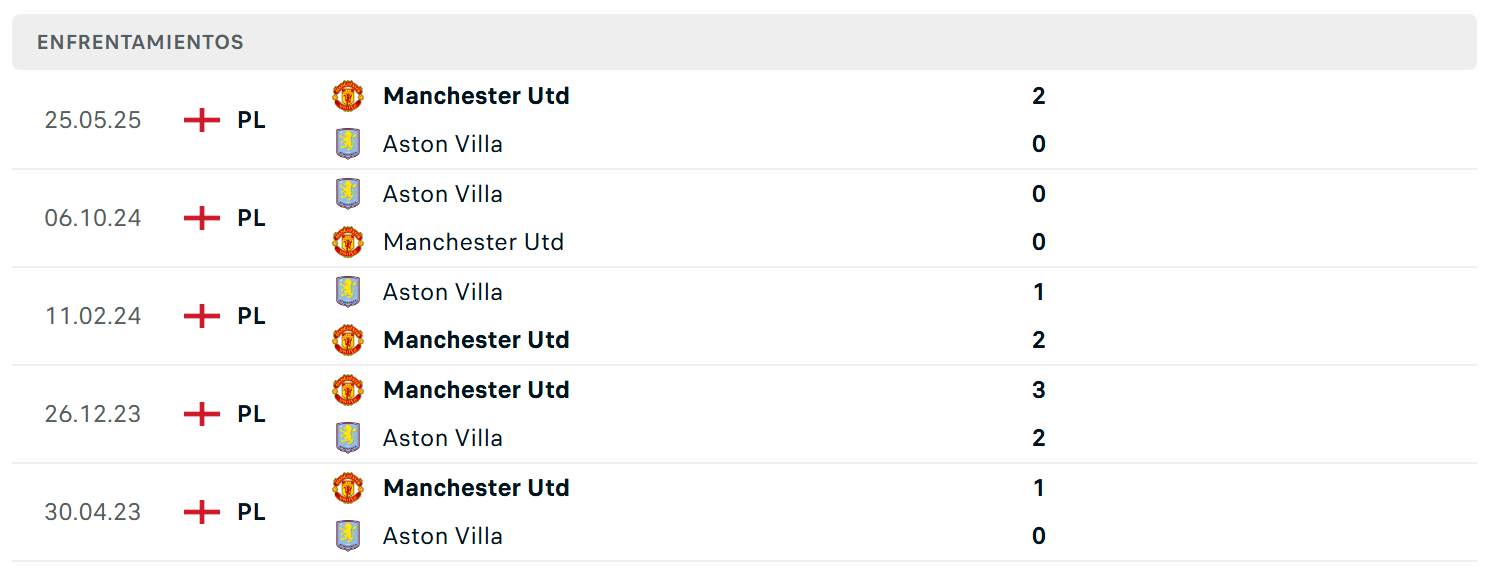Click Aston Villa score 0 on 06.10.24
The image size is (1495, 578).
(x=1039, y=194)
